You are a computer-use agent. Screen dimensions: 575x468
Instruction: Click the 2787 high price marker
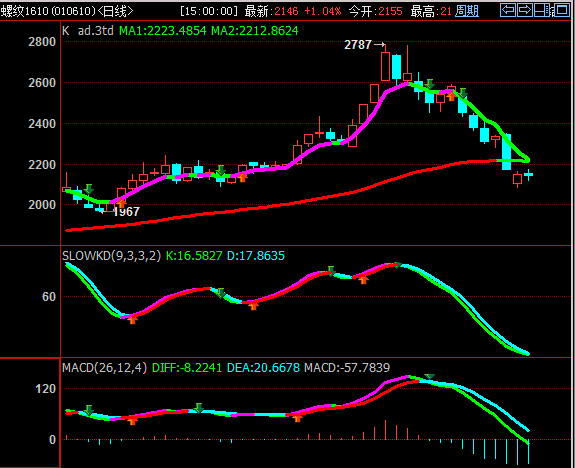click(x=358, y=45)
